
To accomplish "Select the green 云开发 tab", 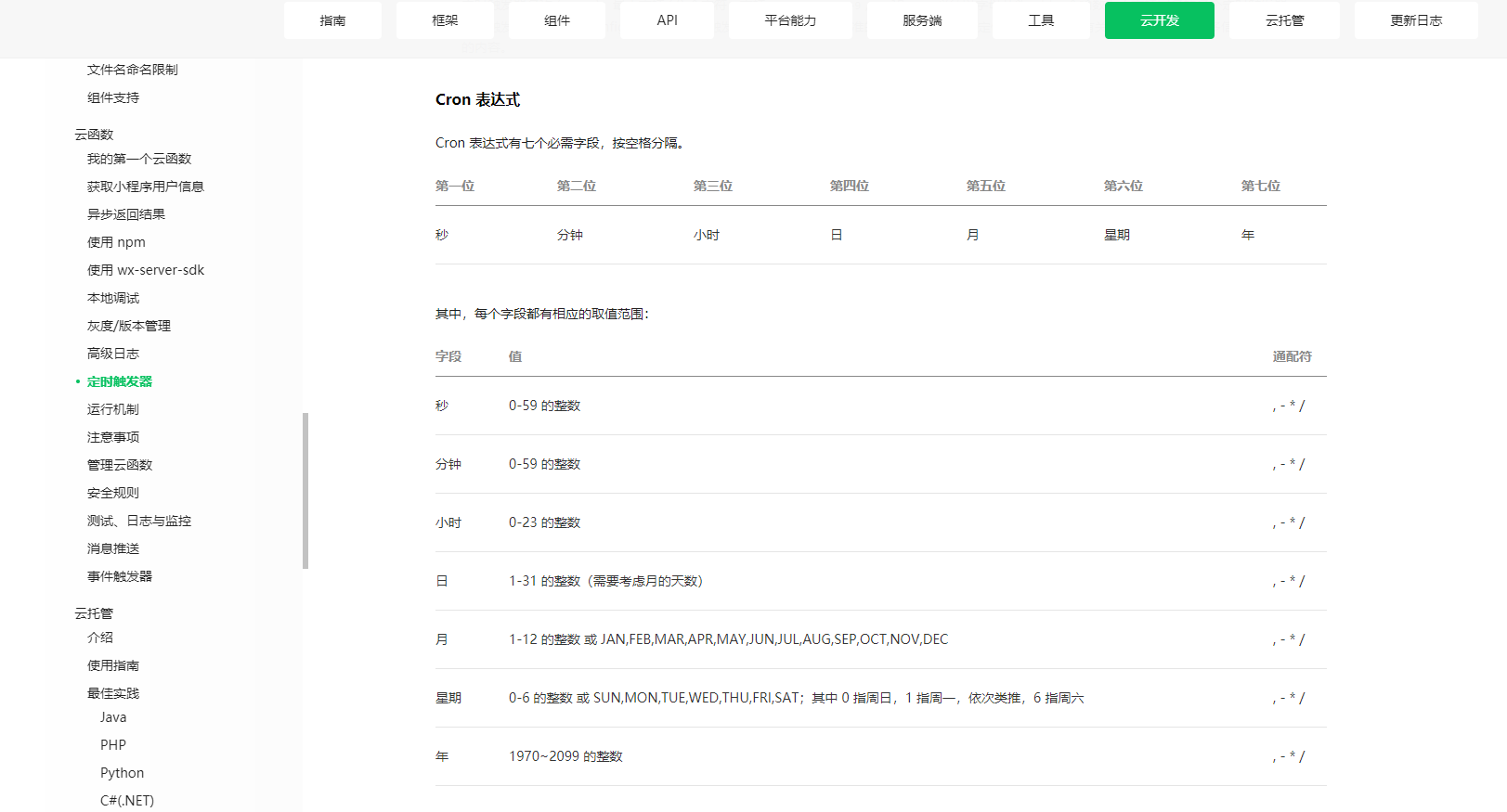I will (x=1160, y=20).
